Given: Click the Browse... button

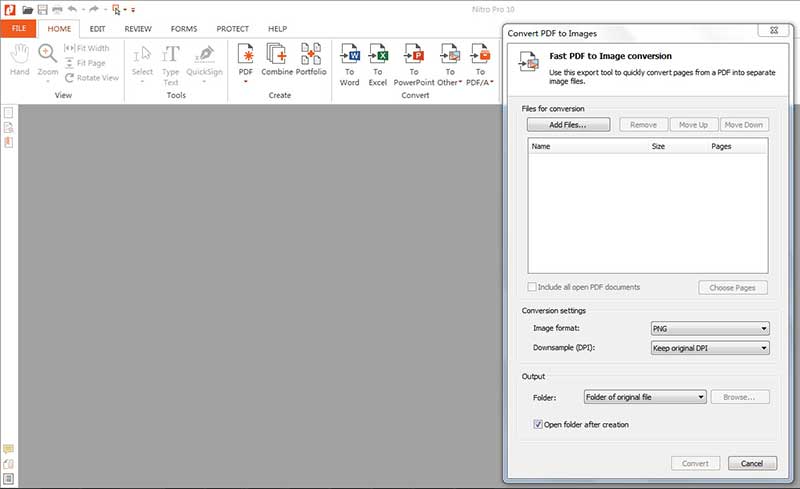Looking at the screenshot, I should click(739, 397).
